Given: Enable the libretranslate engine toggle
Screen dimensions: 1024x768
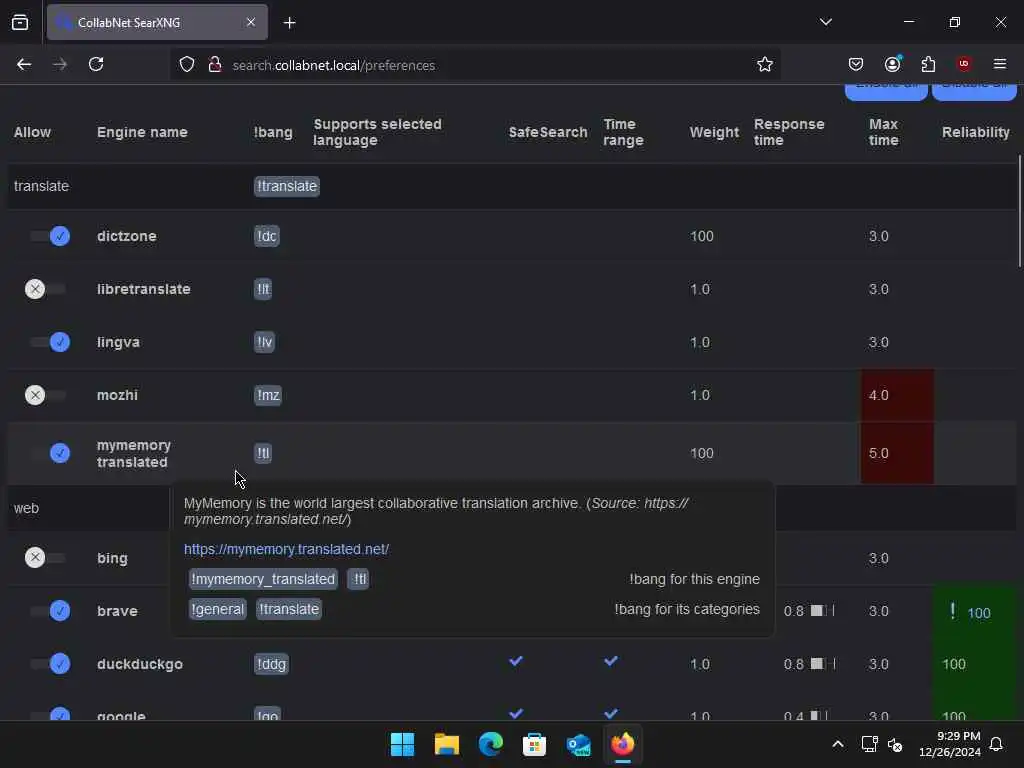Looking at the screenshot, I should (44, 289).
